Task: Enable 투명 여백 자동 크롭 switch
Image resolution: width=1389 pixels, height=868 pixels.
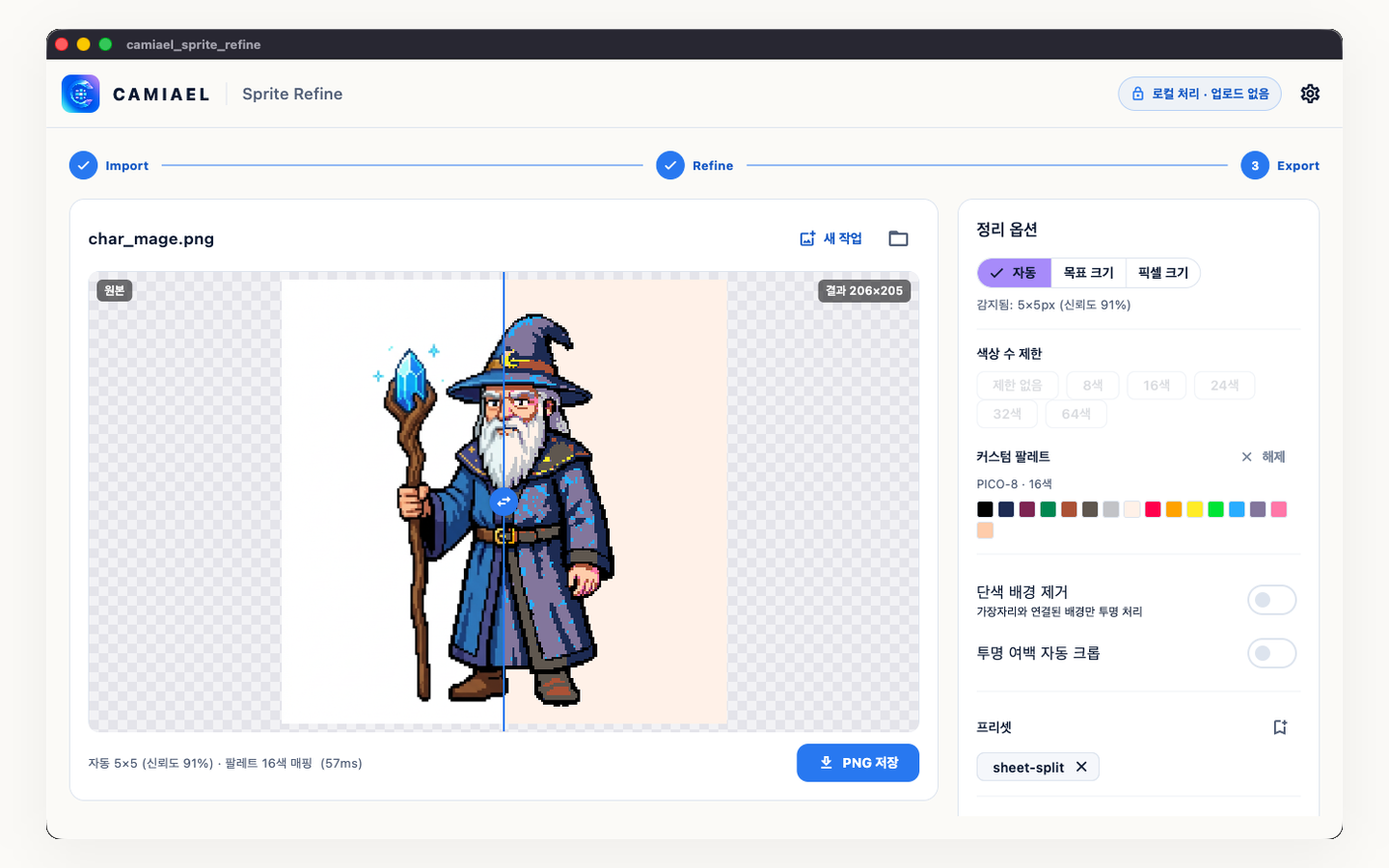Action: pos(1271,653)
